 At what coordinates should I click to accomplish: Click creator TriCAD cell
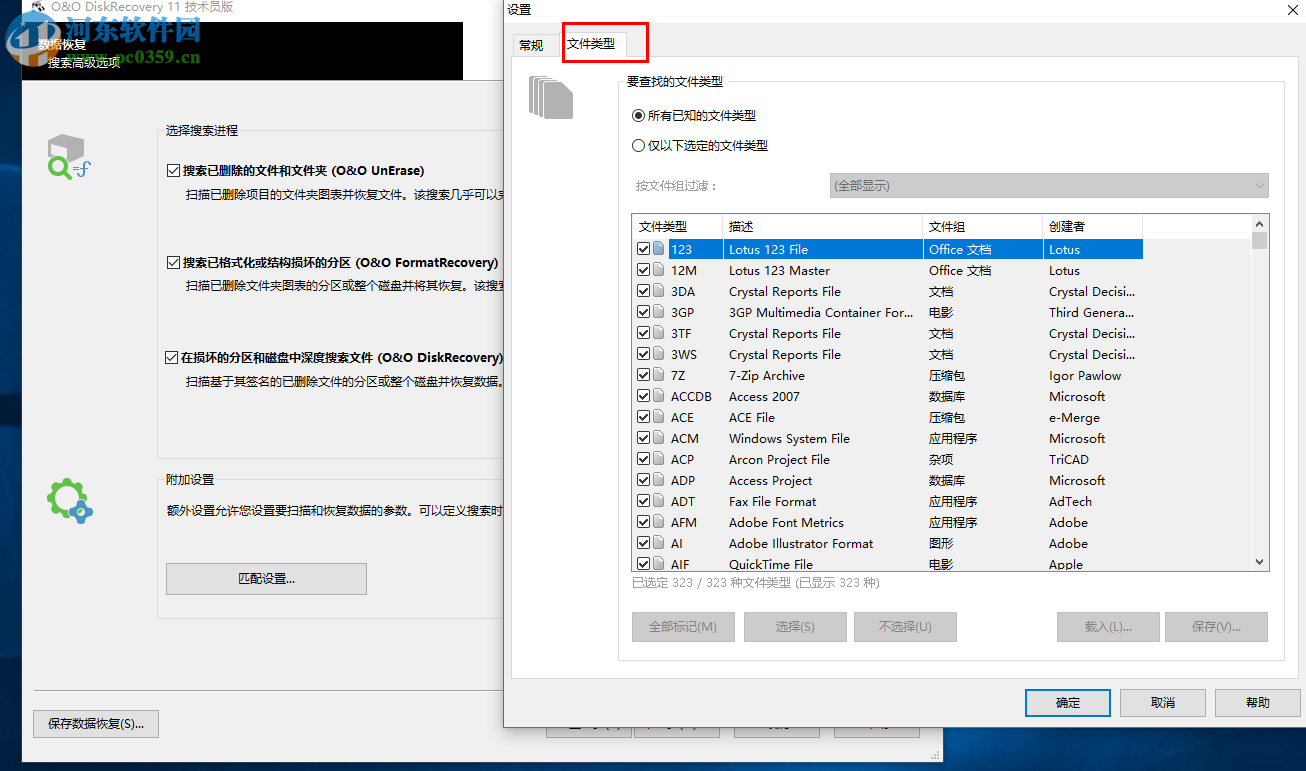click(x=1069, y=459)
